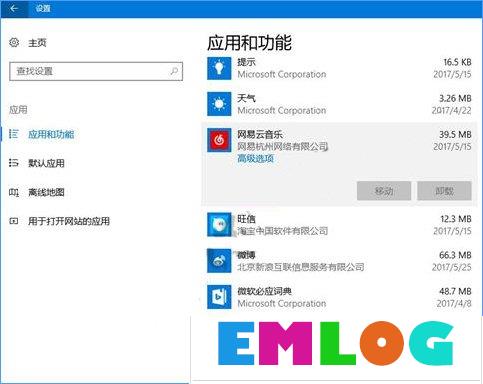Open 主页 home page

point(37,43)
